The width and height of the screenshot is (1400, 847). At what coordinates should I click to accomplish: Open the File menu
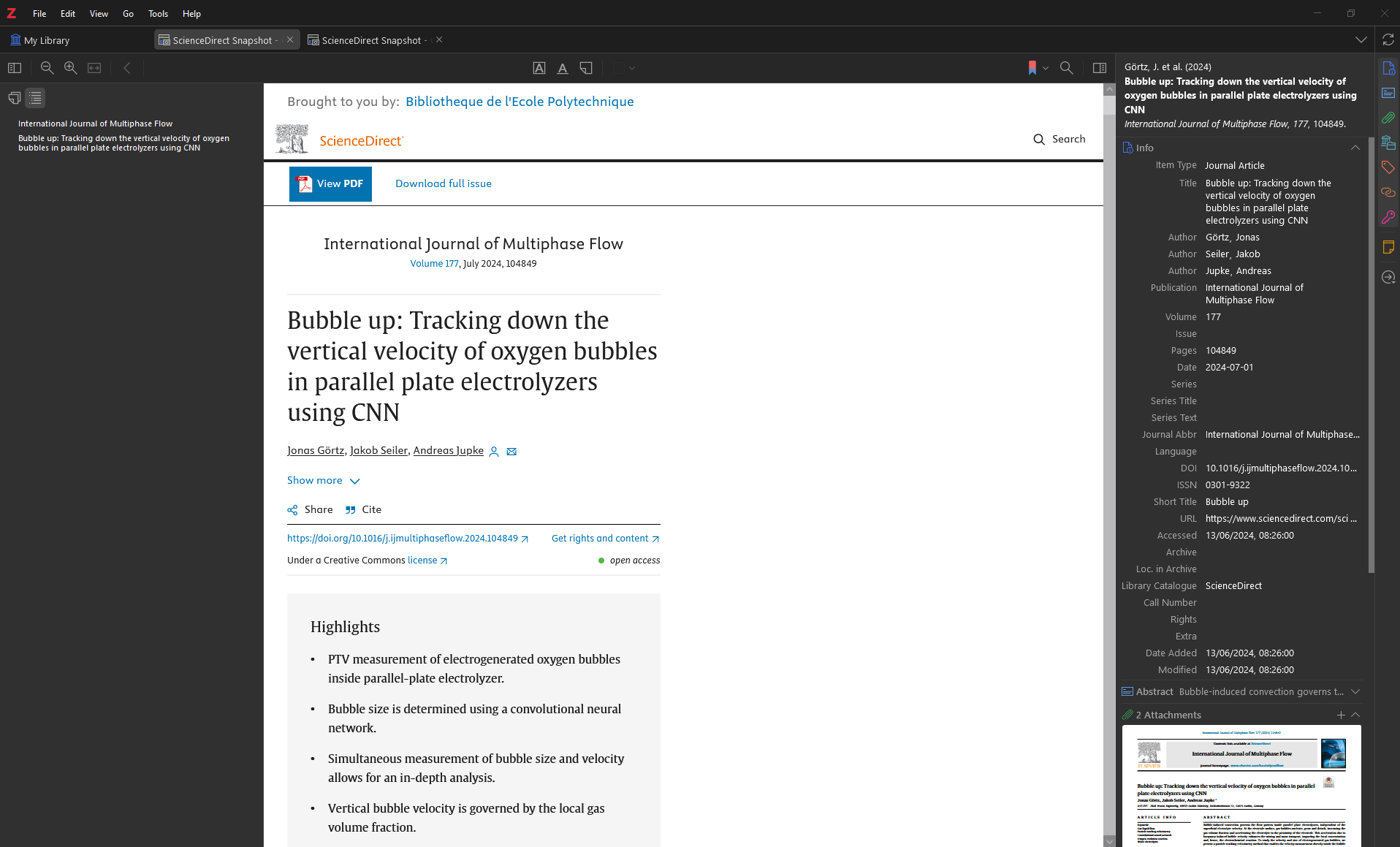39,14
